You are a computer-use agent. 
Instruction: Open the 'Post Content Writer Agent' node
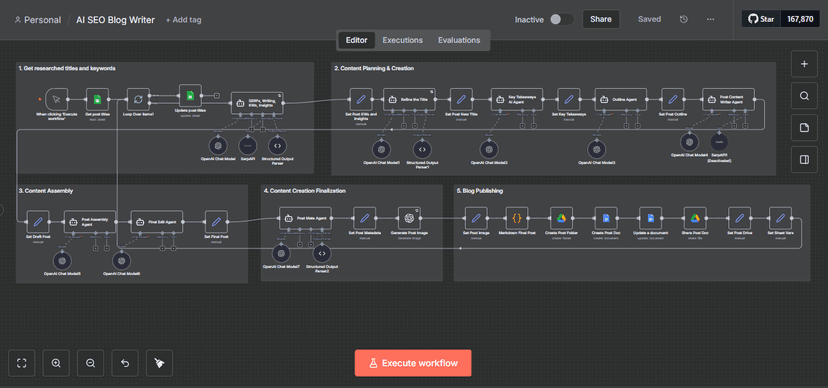coord(728,99)
